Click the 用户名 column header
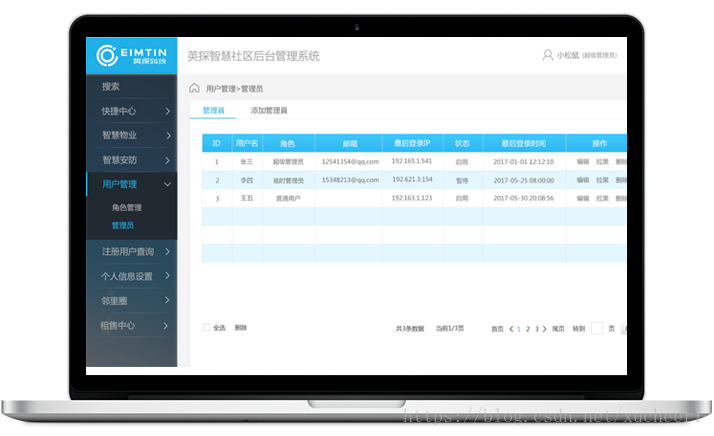The image size is (714, 436). click(247, 143)
